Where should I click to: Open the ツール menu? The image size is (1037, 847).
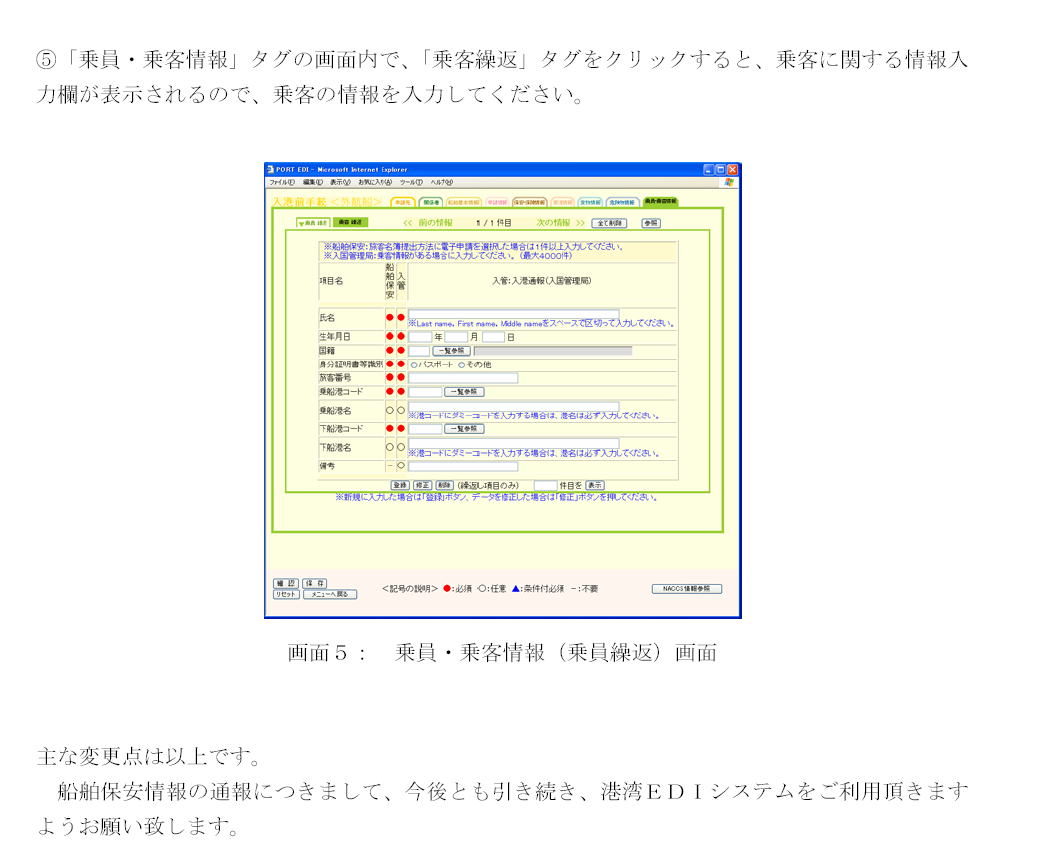point(411,182)
